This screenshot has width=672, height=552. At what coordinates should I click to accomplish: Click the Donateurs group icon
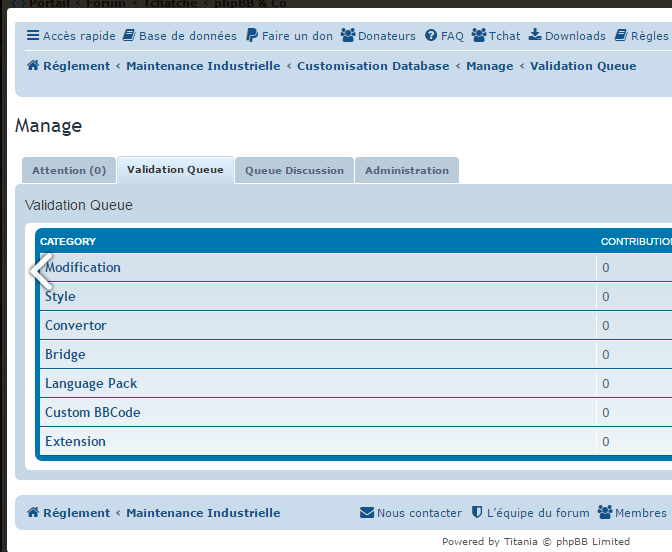347,36
